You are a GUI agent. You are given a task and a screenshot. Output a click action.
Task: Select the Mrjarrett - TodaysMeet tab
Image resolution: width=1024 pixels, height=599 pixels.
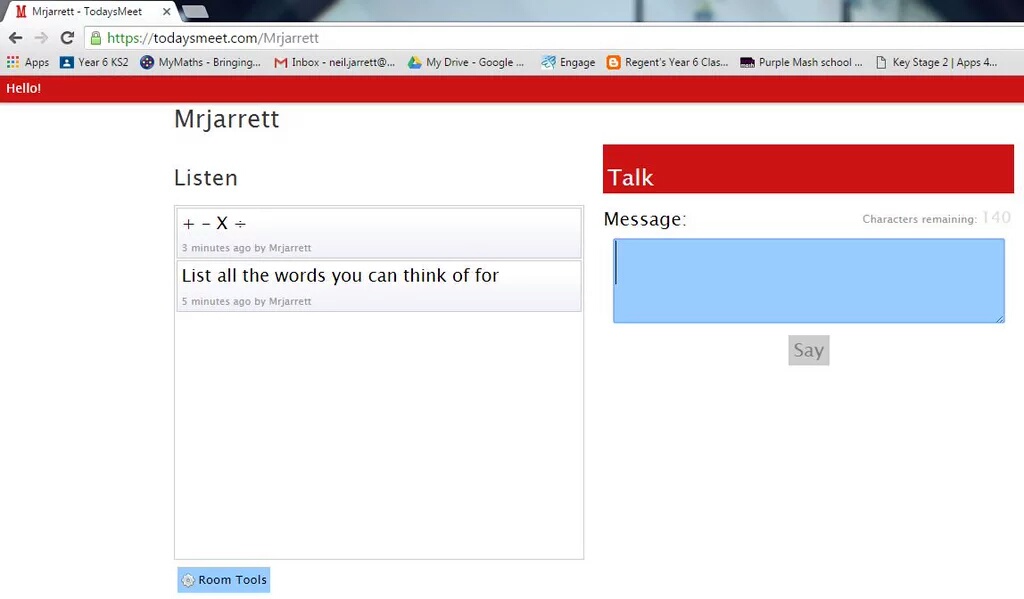tap(85, 12)
